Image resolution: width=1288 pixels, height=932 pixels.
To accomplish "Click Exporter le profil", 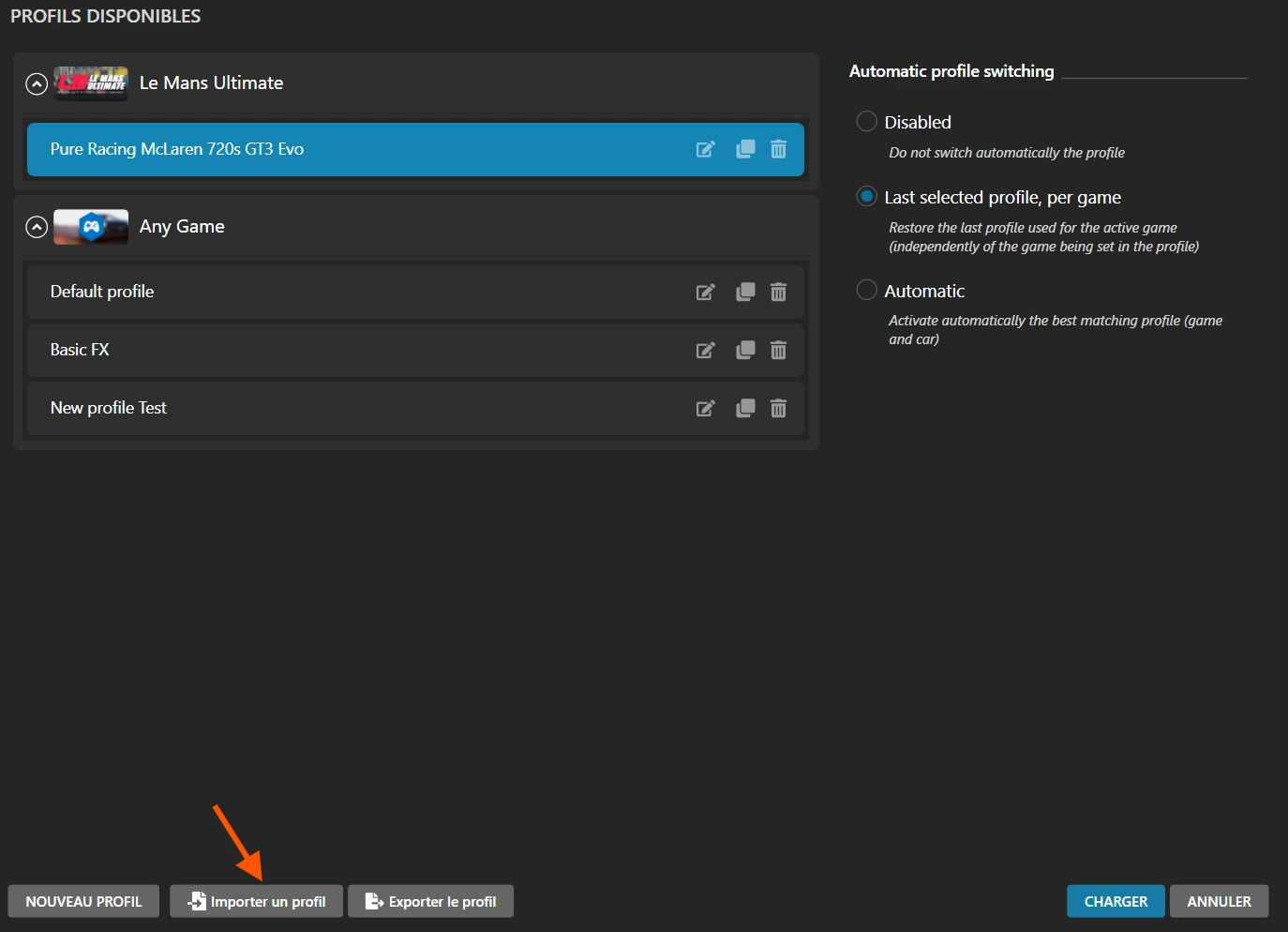I will point(430,902).
